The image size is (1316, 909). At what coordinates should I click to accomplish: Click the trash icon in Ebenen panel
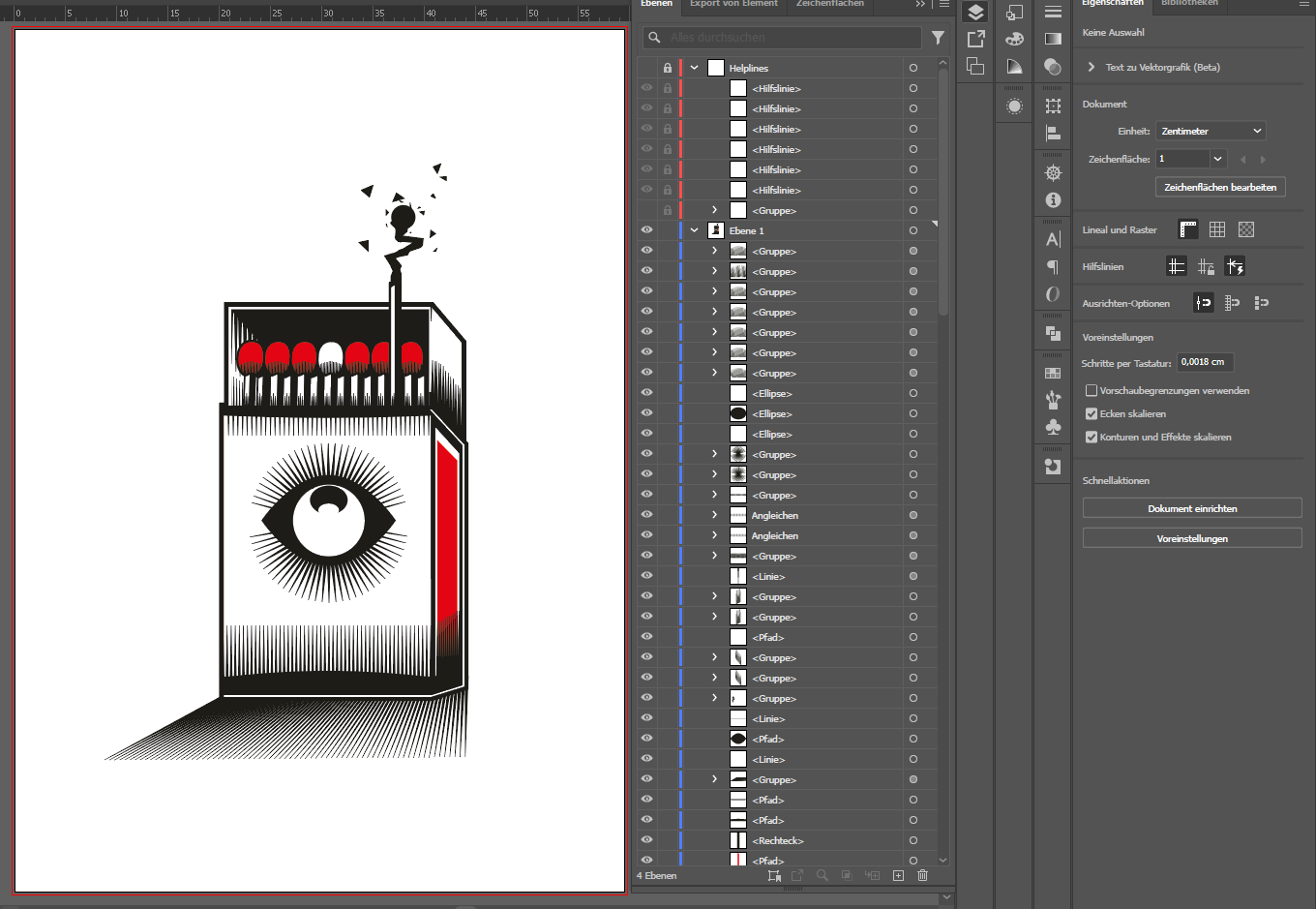tap(922, 875)
